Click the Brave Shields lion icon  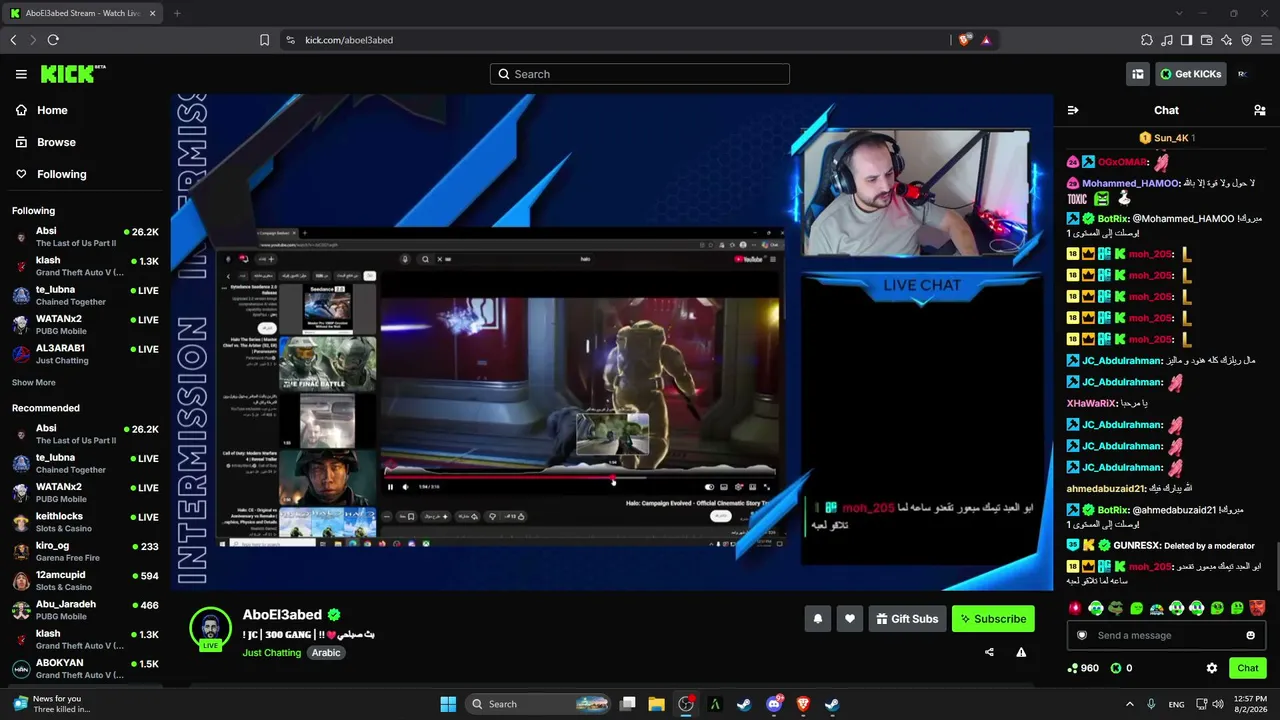tap(964, 40)
